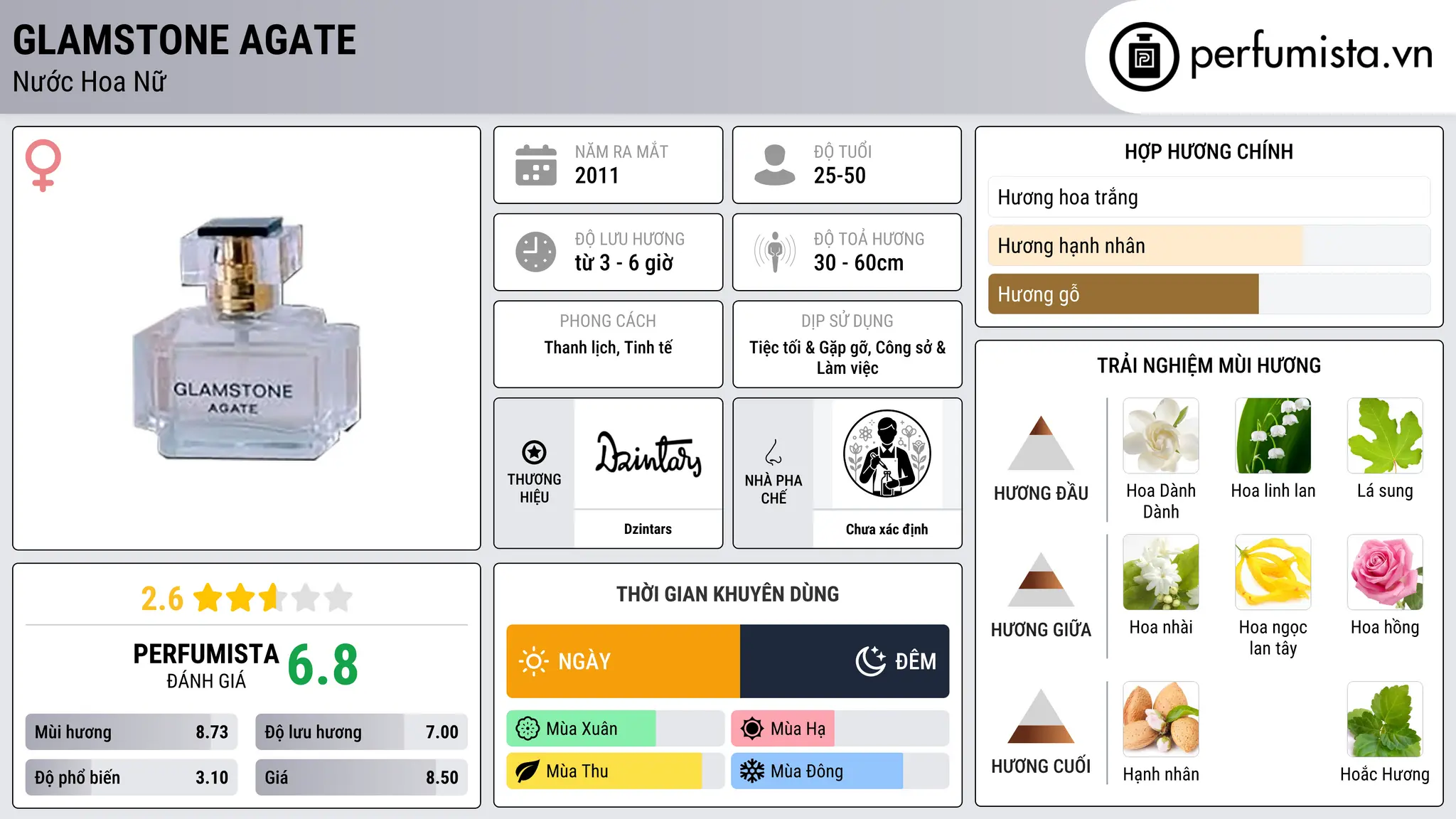
Task: Click the Độ lưu hương 7.00 score bar
Action: (x=361, y=732)
